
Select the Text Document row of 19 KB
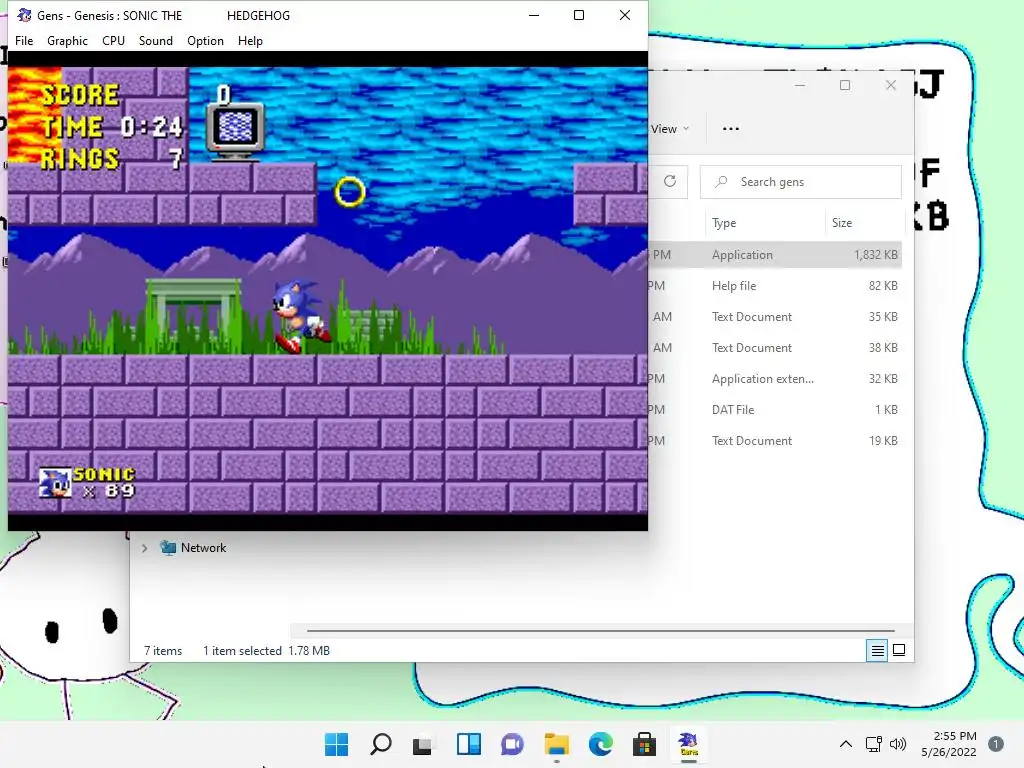coord(775,441)
